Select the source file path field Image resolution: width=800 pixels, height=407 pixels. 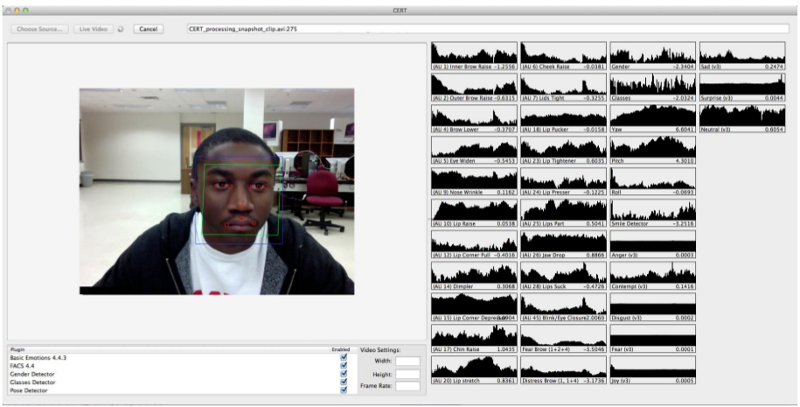tap(488, 29)
